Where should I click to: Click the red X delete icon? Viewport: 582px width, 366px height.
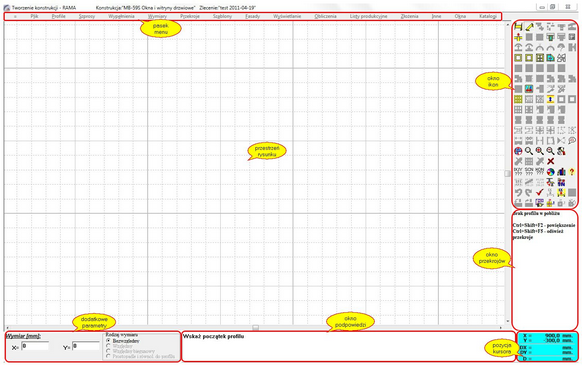[x=550, y=161]
